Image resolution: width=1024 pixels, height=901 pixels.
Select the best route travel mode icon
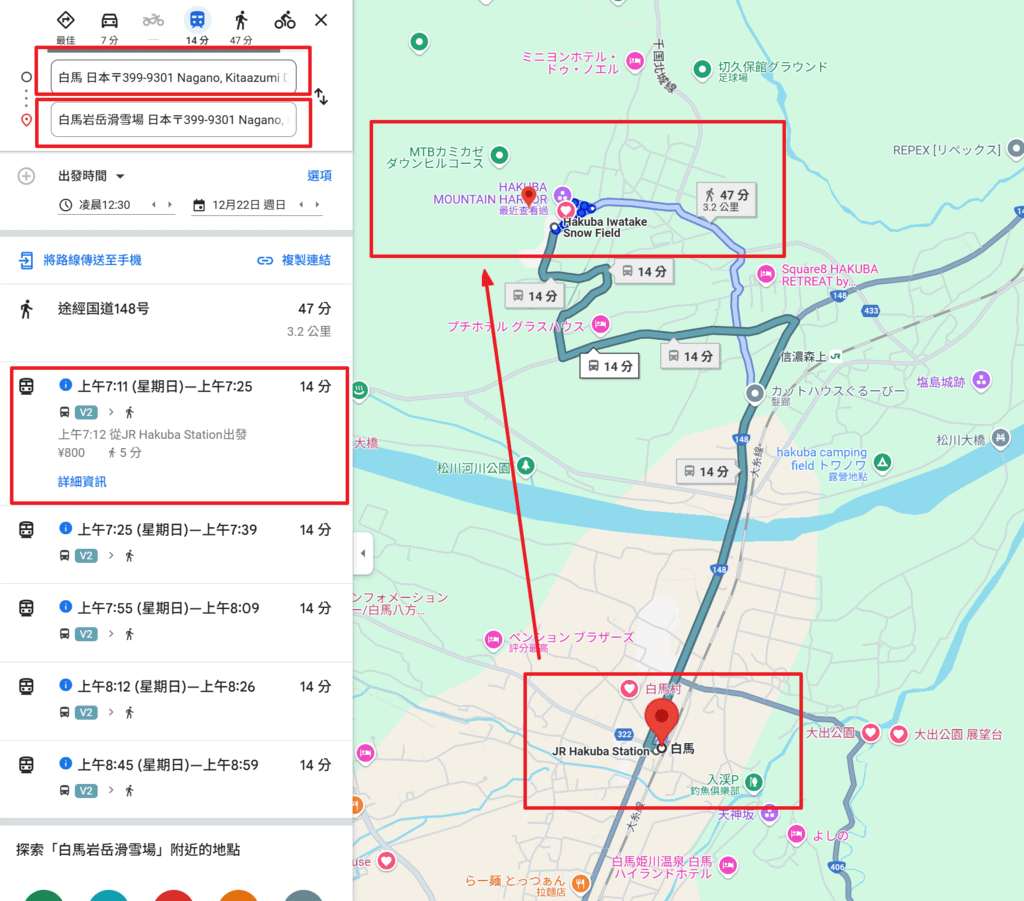(65, 20)
